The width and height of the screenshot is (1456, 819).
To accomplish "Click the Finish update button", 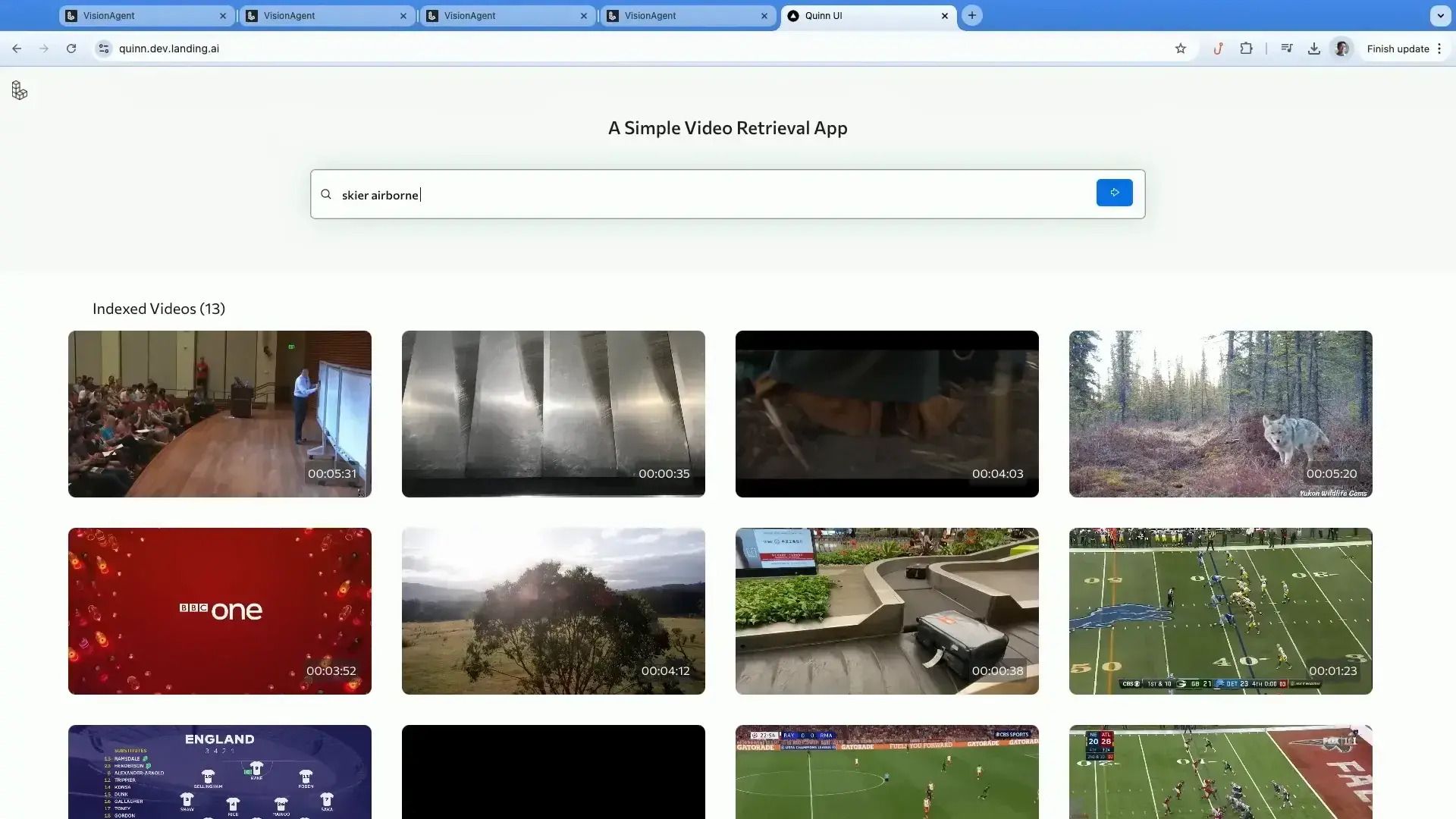I will (x=1398, y=49).
